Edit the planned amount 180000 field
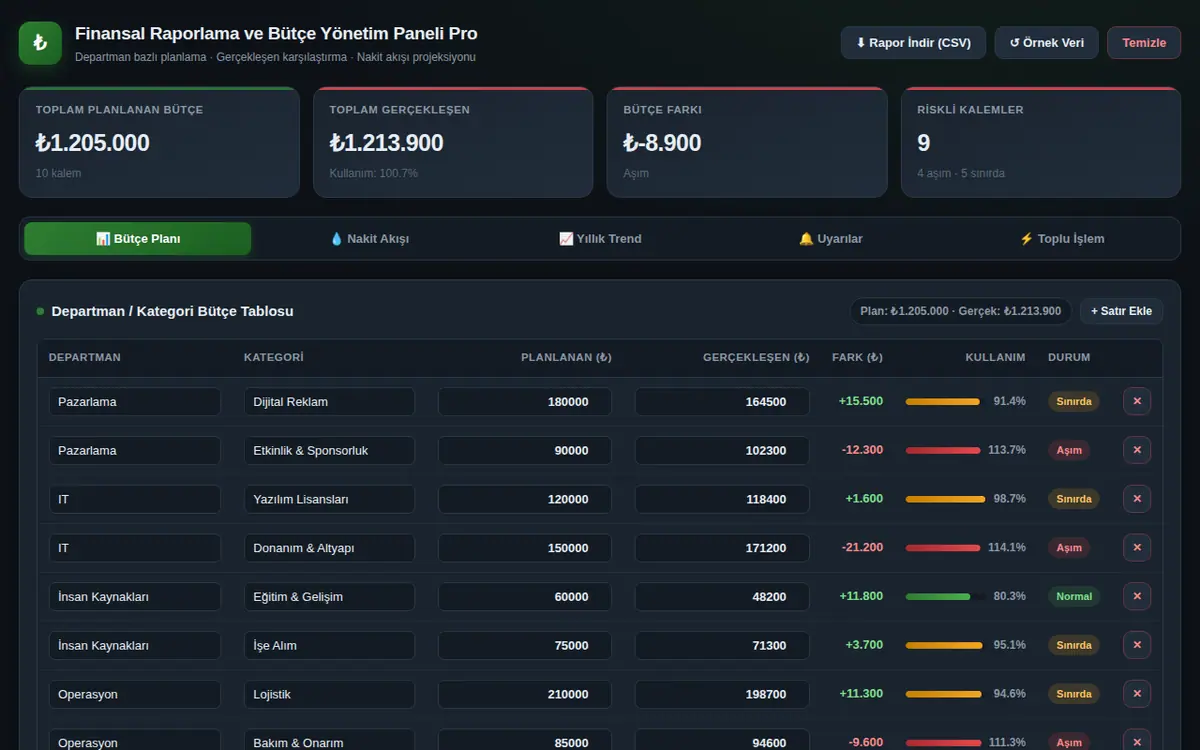The image size is (1200, 750). [525, 402]
